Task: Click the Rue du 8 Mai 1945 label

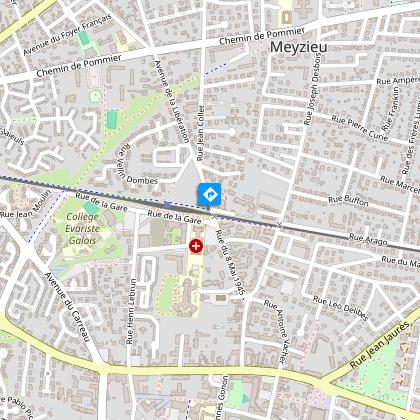Action: coord(230,262)
